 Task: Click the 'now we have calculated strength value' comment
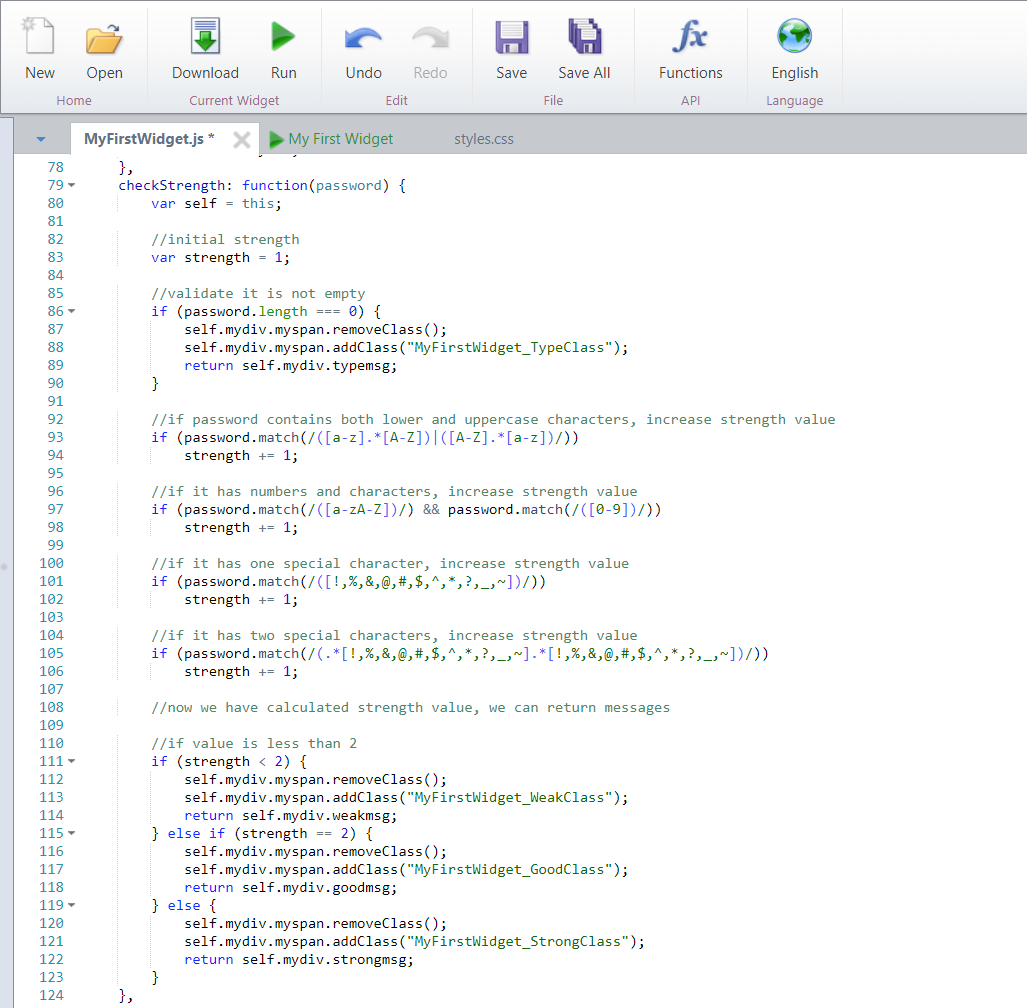411,707
